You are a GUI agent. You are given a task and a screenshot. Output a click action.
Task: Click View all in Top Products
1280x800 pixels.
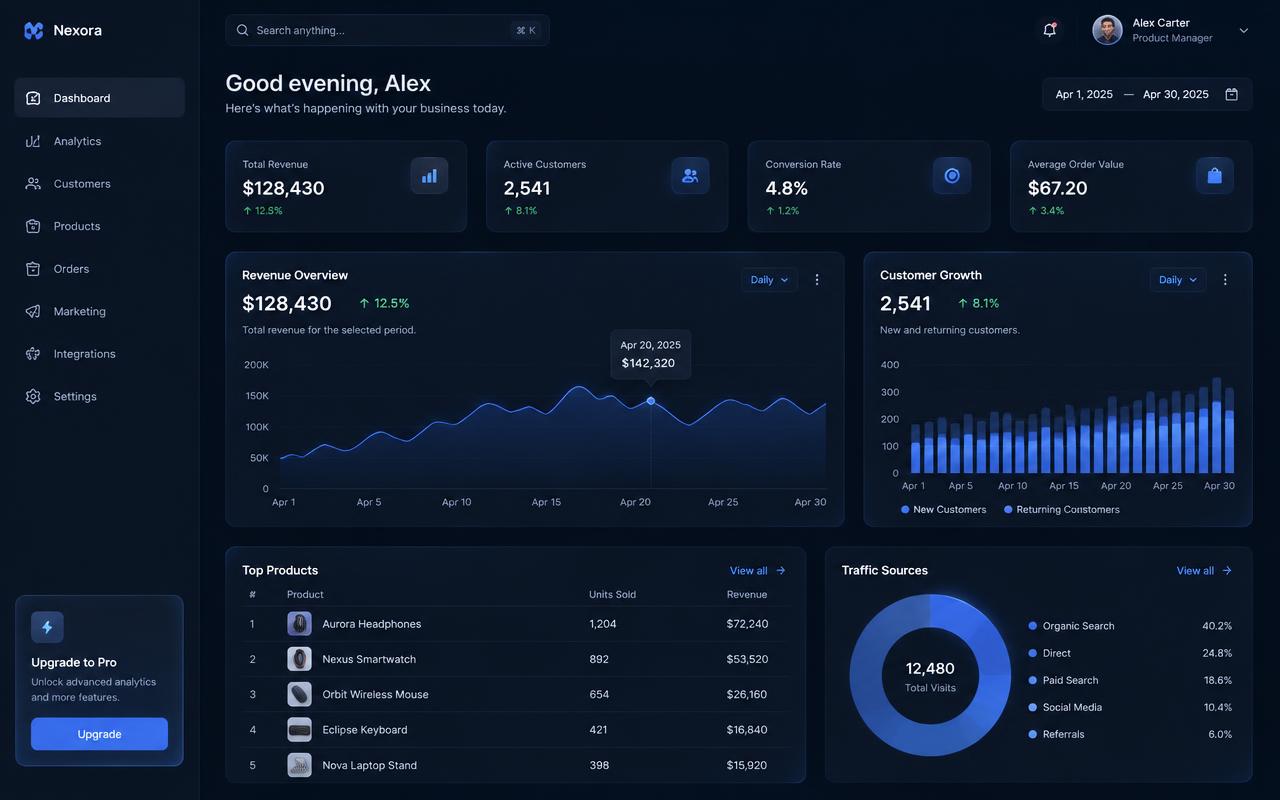coord(758,571)
